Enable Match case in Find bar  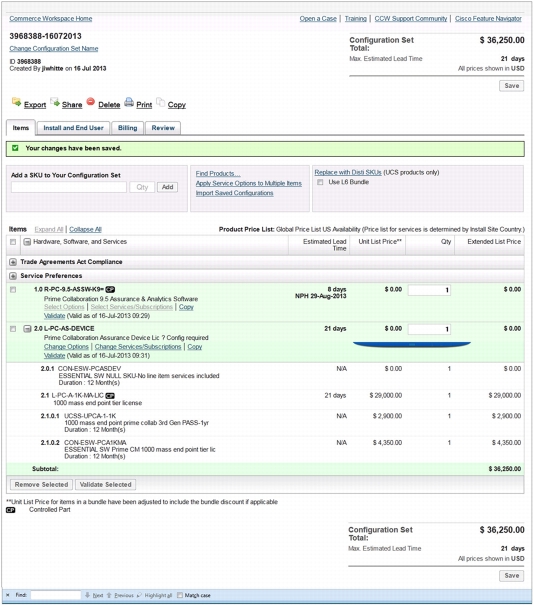pos(180,595)
